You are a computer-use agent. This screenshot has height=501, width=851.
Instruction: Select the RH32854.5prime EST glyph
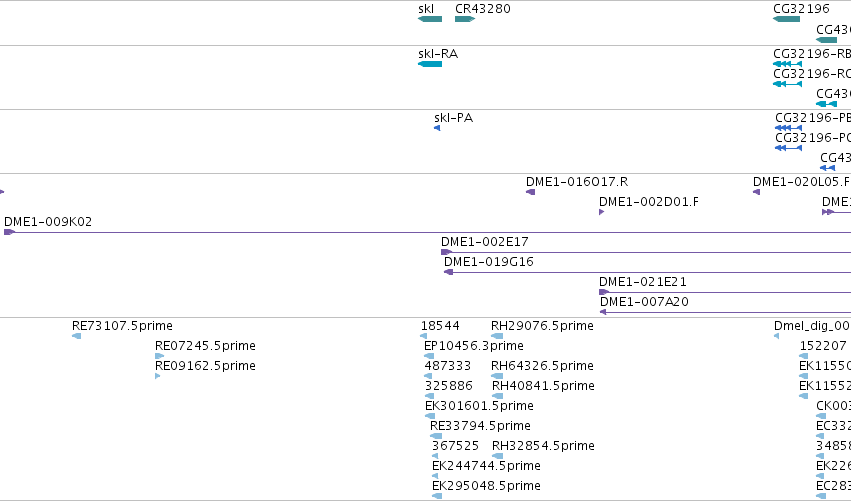coord(498,456)
